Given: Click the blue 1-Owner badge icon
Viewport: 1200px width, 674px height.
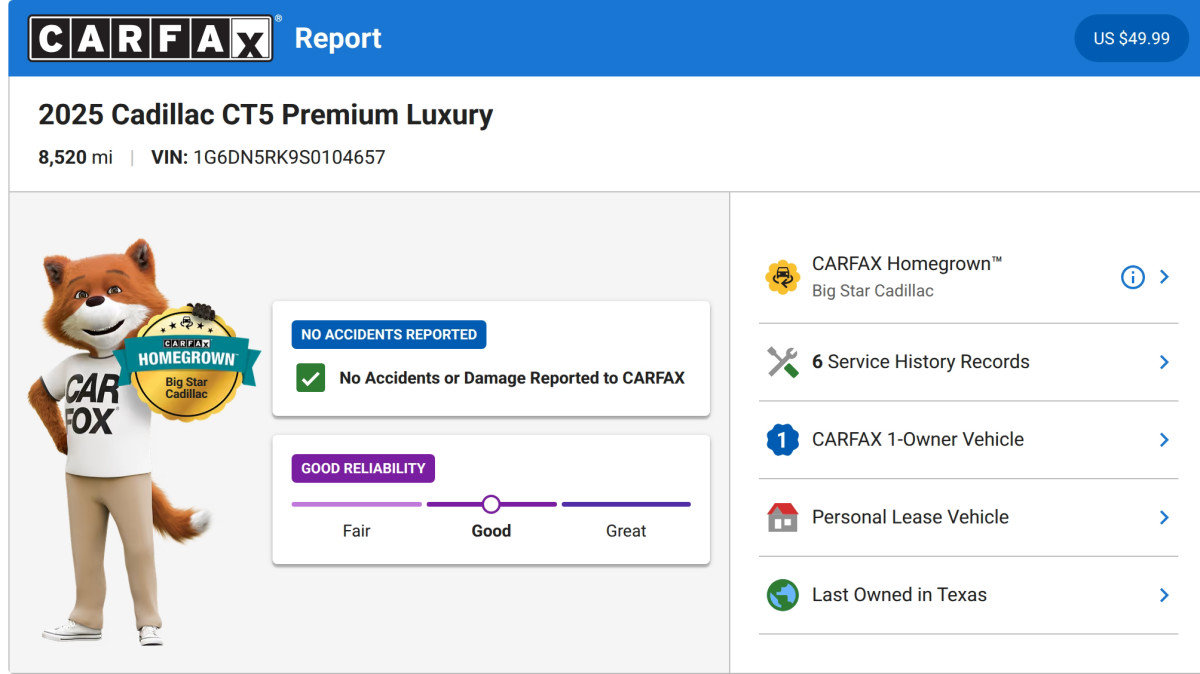Looking at the screenshot, I should tap(782, 440).
